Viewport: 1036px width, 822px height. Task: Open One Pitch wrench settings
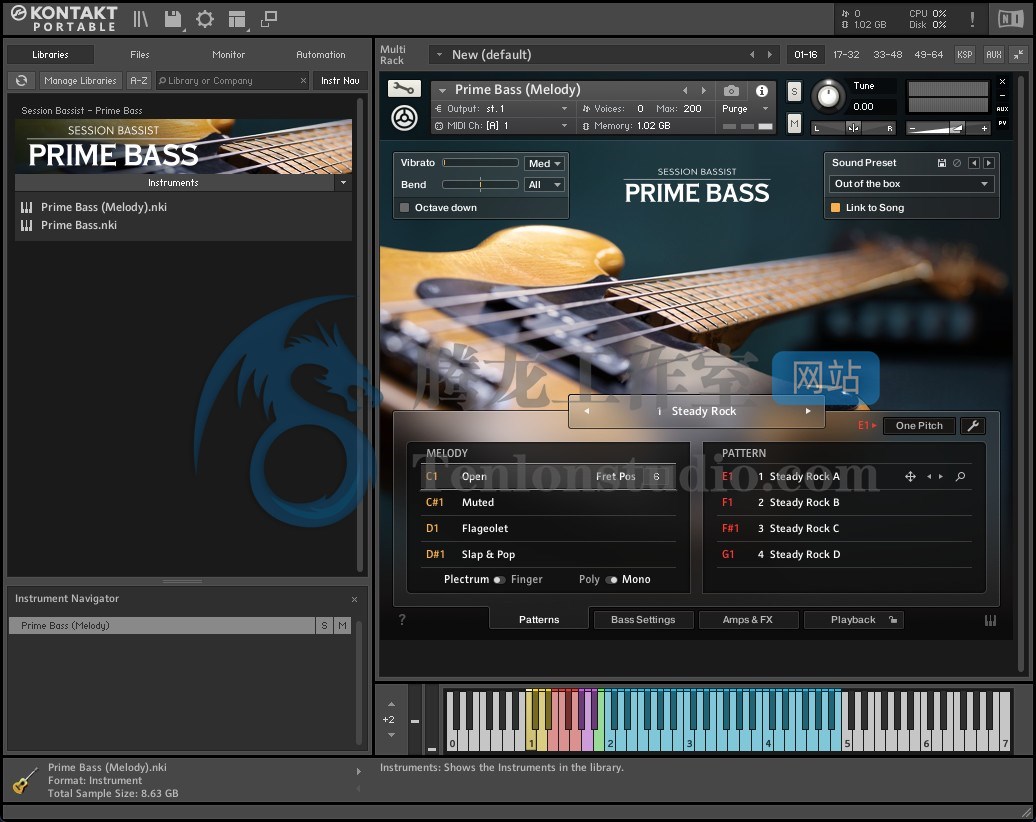pos(973,426)
